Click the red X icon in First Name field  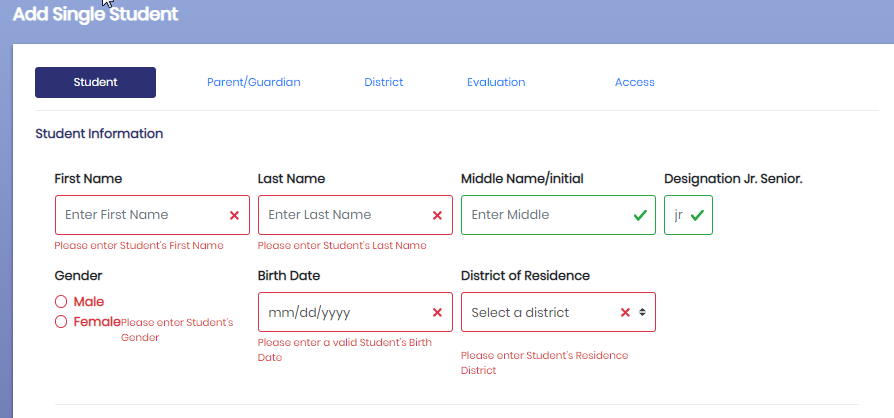click(x=234, y=215)
